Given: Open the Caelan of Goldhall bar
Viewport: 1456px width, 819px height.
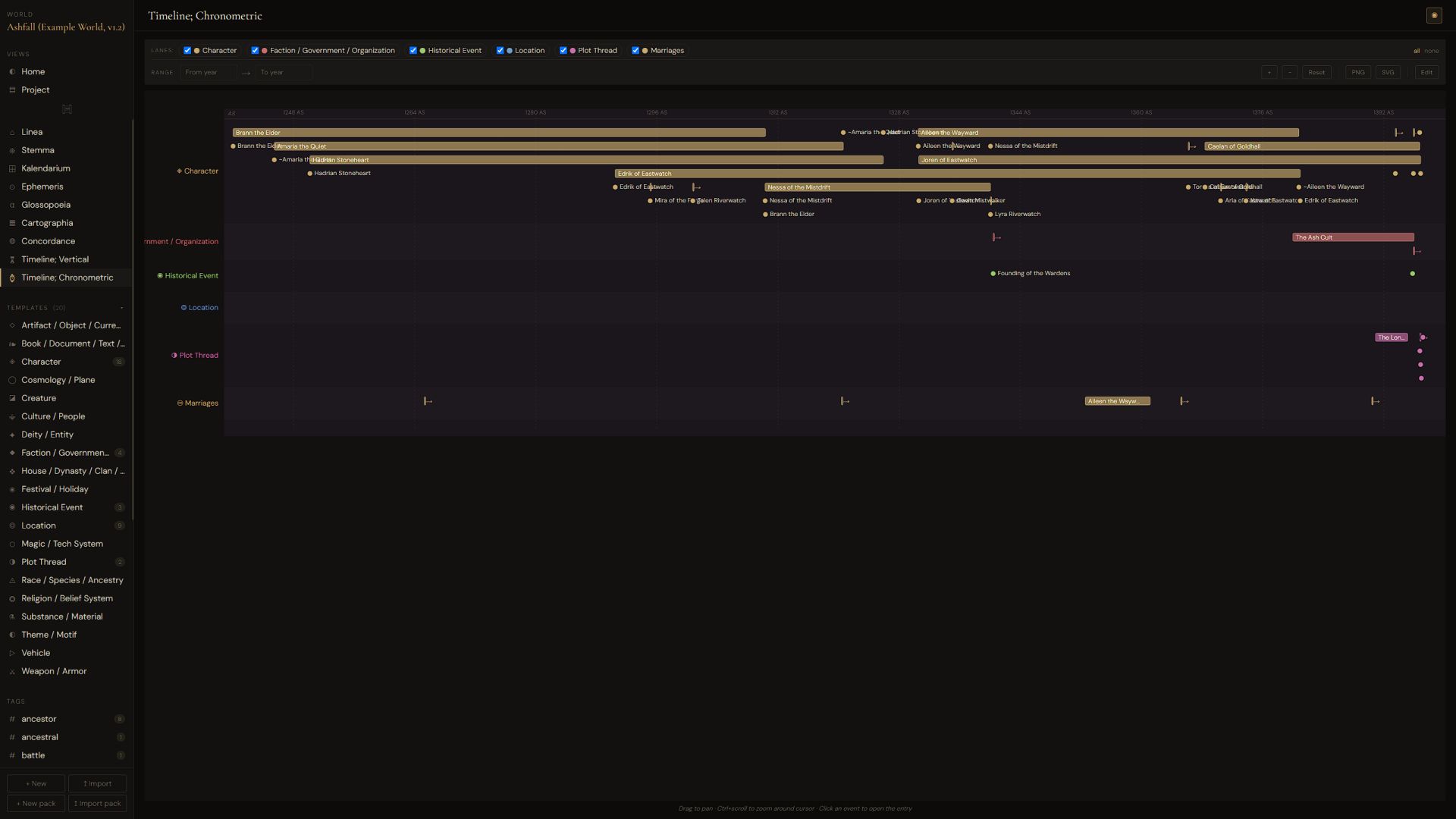Looking at the screenshot, I should tap(1312, 146).
